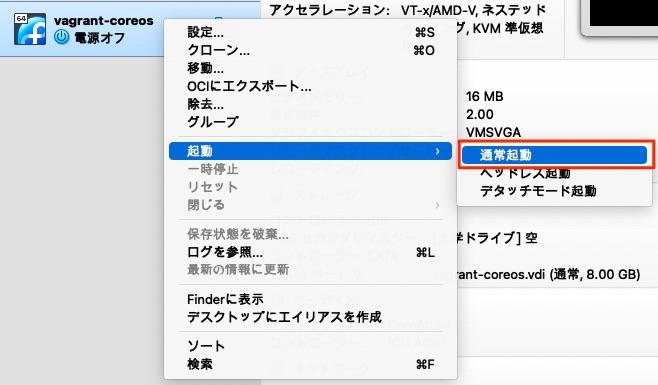Open 設定... from the context menu
This screenshot has height=385, width=658.
[311, 32]
